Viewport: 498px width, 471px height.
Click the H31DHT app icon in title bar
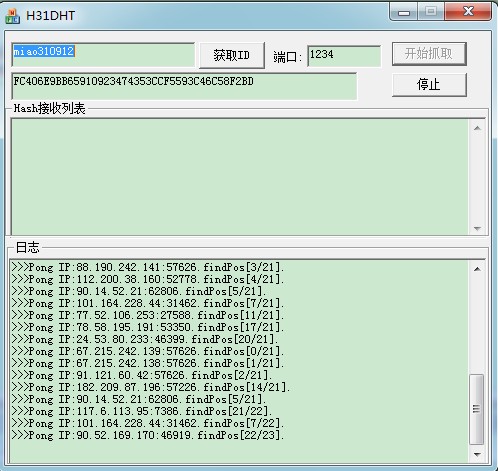tap(13, 16)
